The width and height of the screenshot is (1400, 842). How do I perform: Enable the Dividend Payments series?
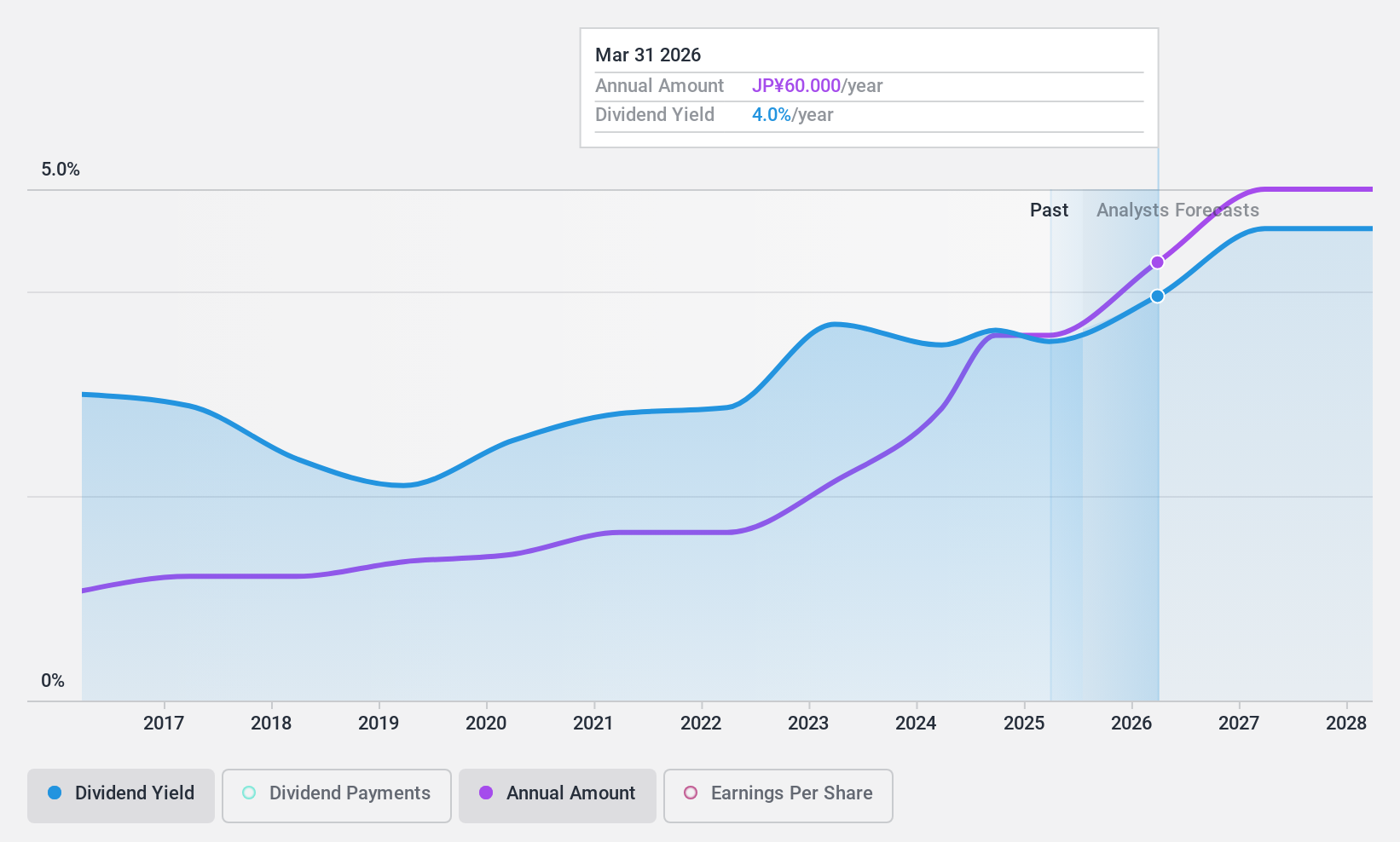click(337, 796)
